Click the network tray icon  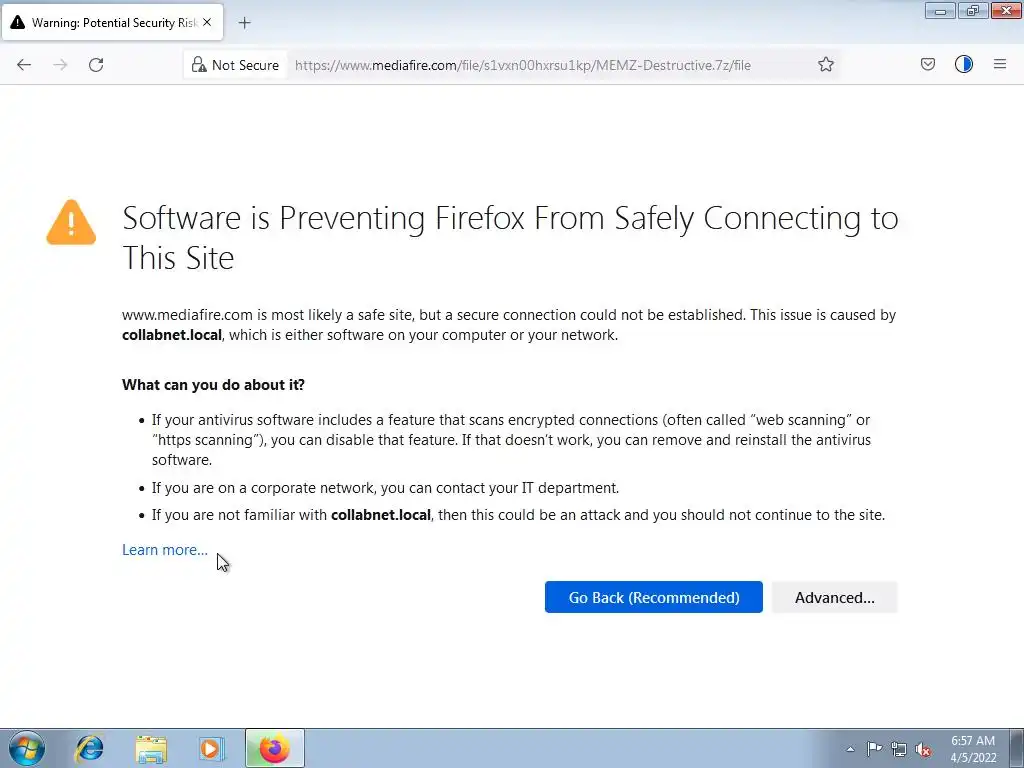coord(899,749)
